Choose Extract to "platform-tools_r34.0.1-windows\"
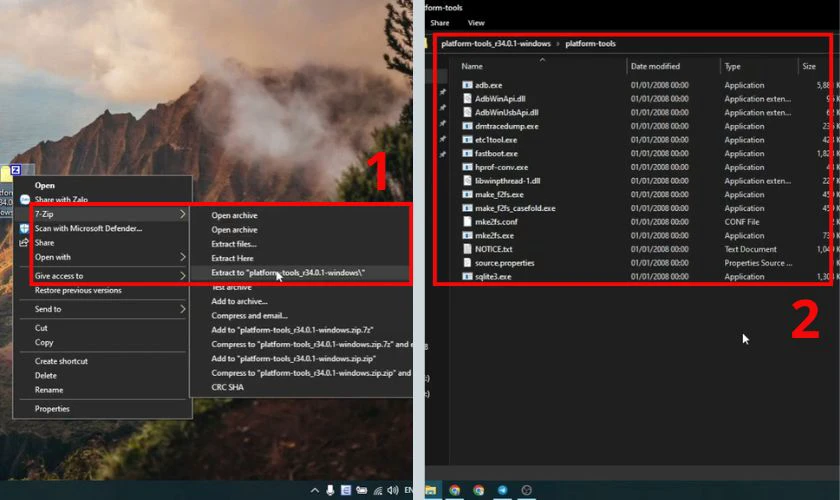Screen dimensions: 840x500 pyautogui.click(x=288, y=273)
